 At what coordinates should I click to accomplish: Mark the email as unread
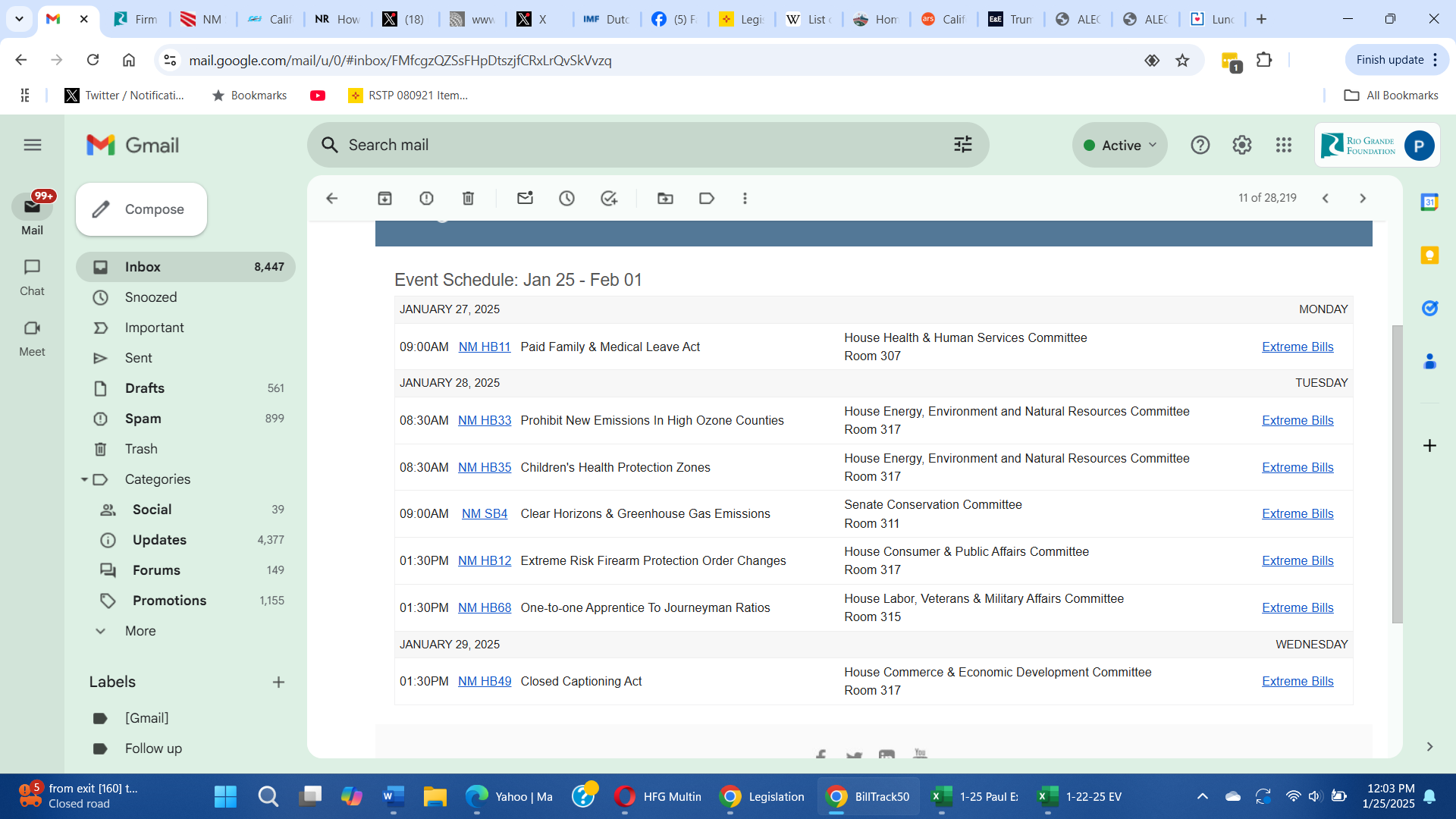pyautogui.click(x=525, y=198)
